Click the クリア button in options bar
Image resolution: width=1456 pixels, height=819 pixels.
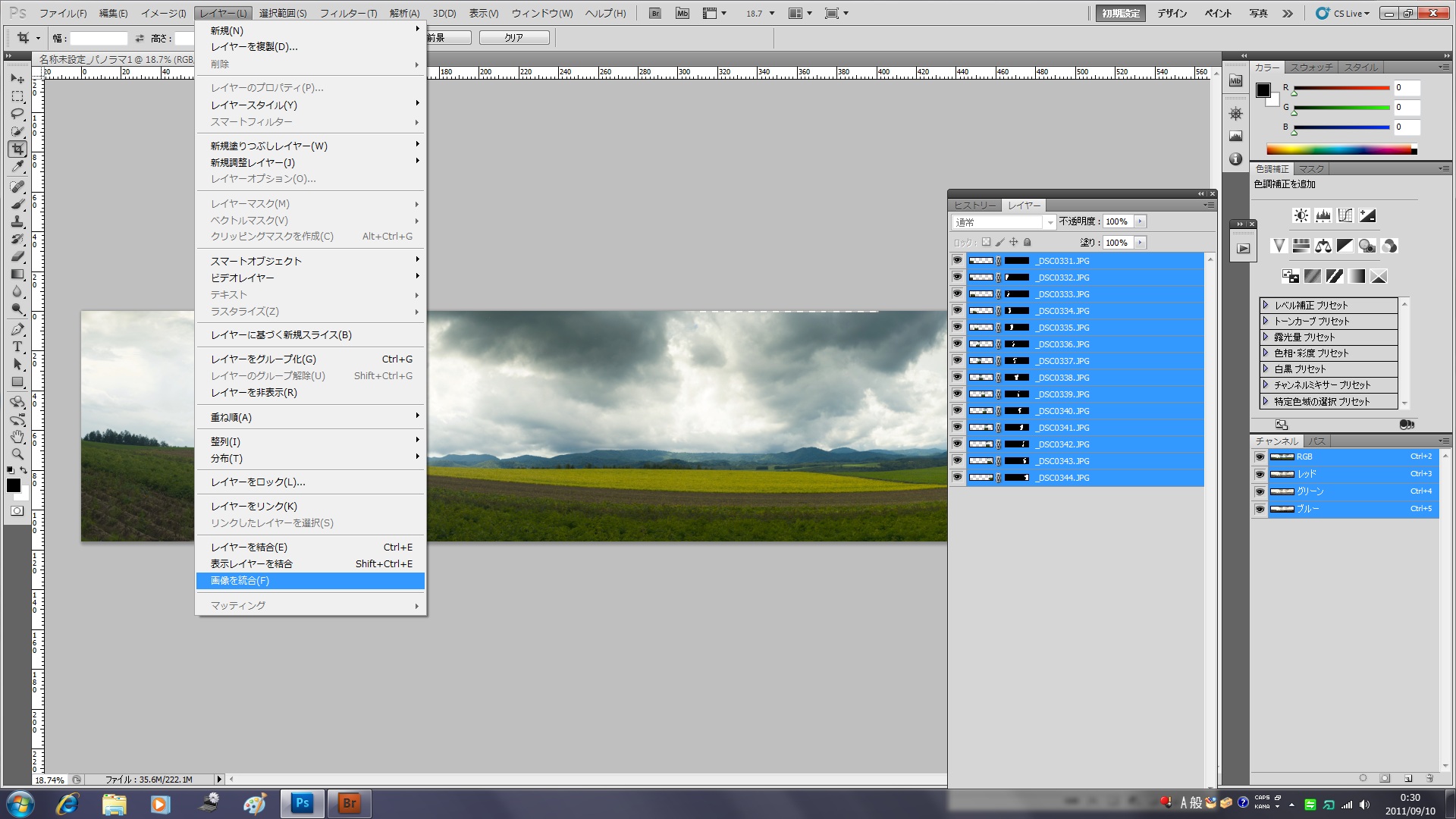point(513,38)
